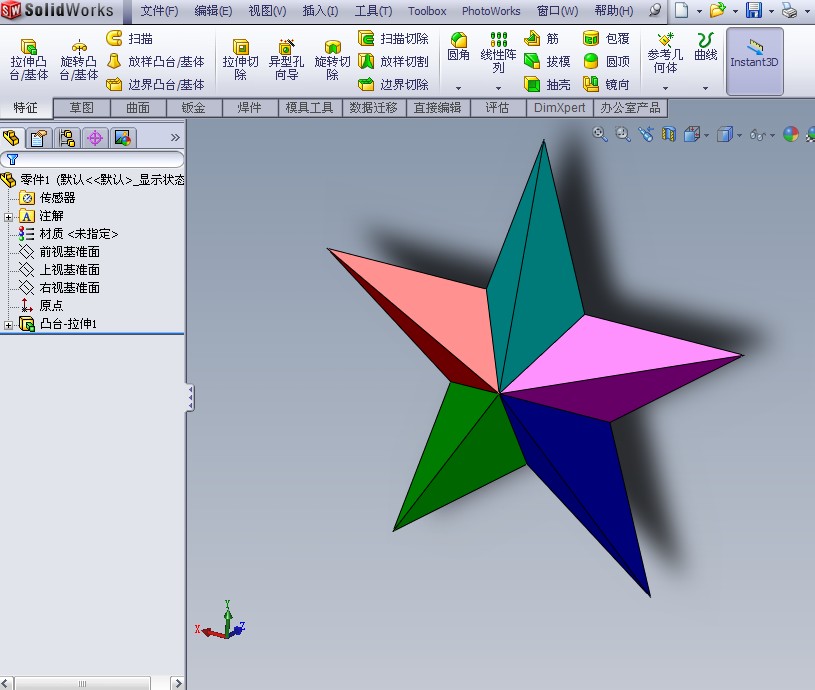The image size is (815, 690).
Task: Click Zoom to Area magnifier icon
Action: [623, 135]
